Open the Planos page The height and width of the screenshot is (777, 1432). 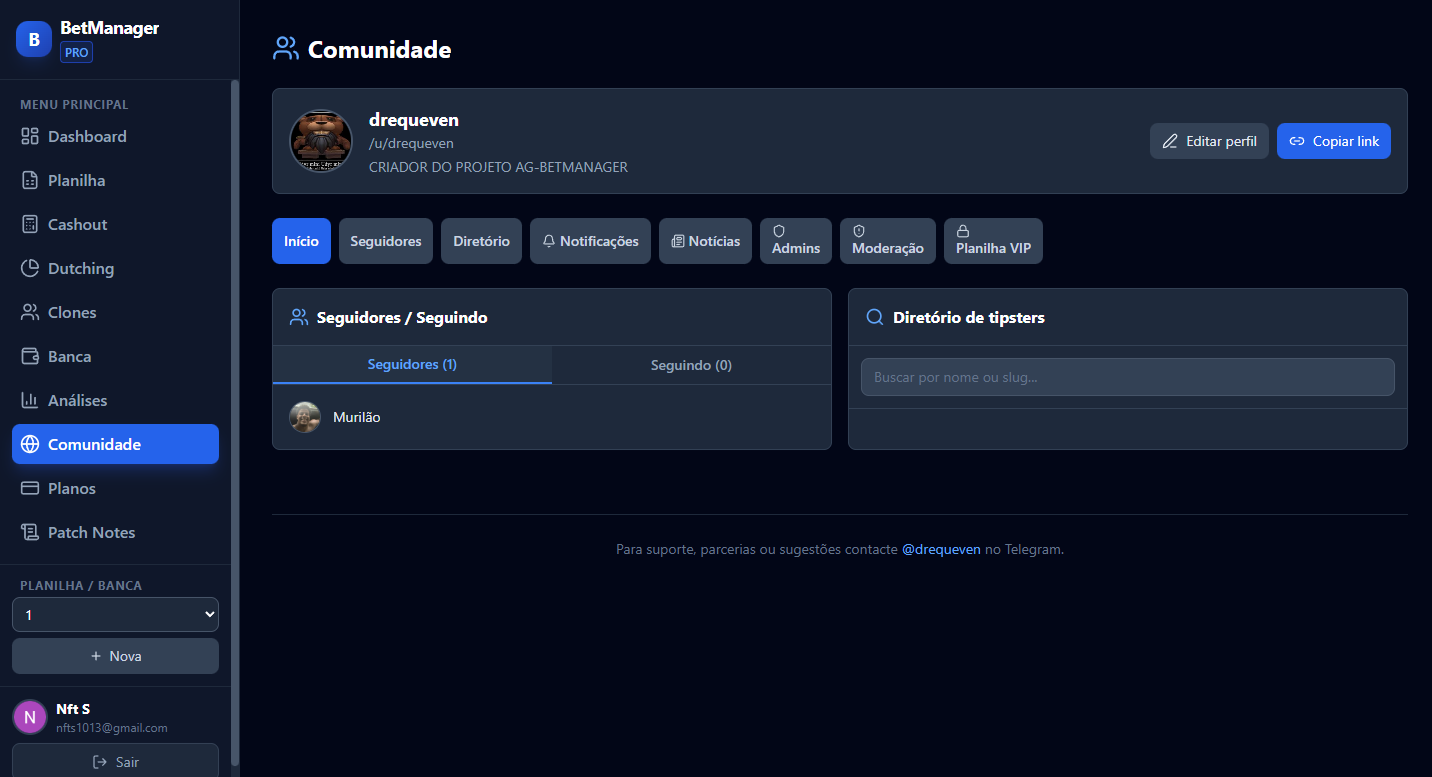coord(70,488)
